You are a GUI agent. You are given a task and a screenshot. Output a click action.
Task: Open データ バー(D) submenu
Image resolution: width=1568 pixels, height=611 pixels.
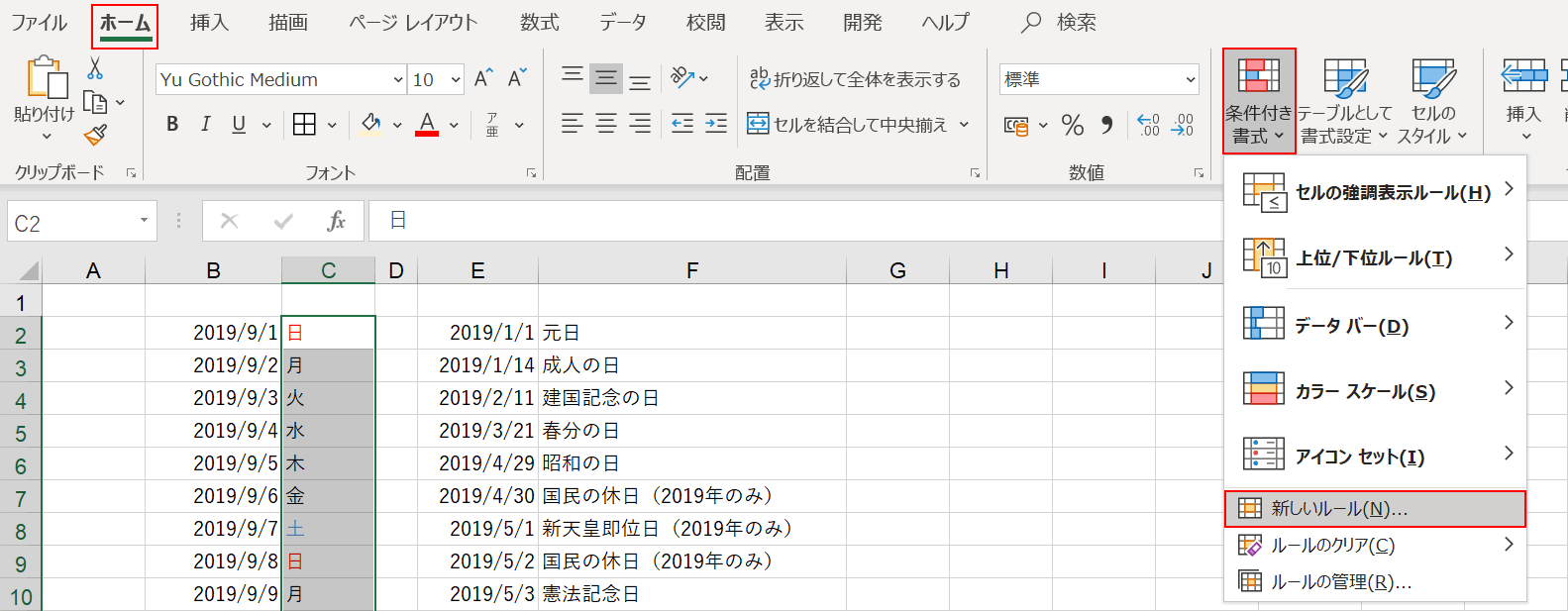[1376, 325]
